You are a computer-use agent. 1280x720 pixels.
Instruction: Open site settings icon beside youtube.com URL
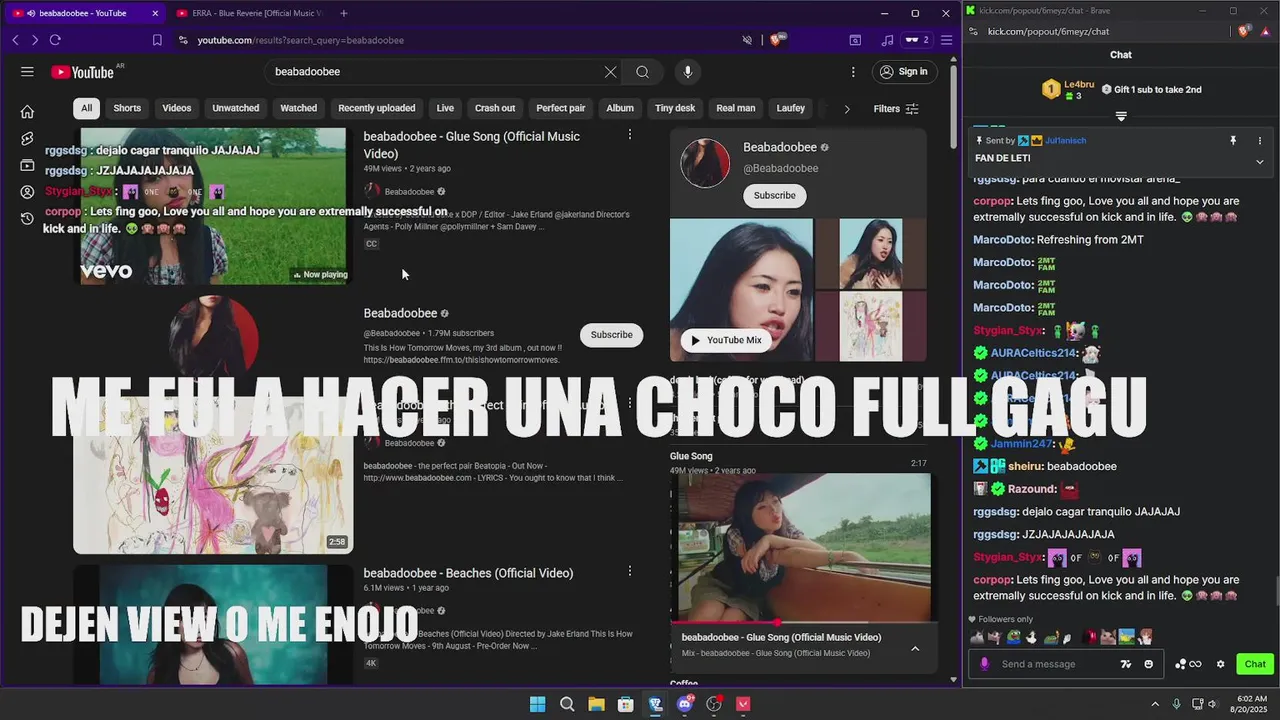tap(182, 40)
